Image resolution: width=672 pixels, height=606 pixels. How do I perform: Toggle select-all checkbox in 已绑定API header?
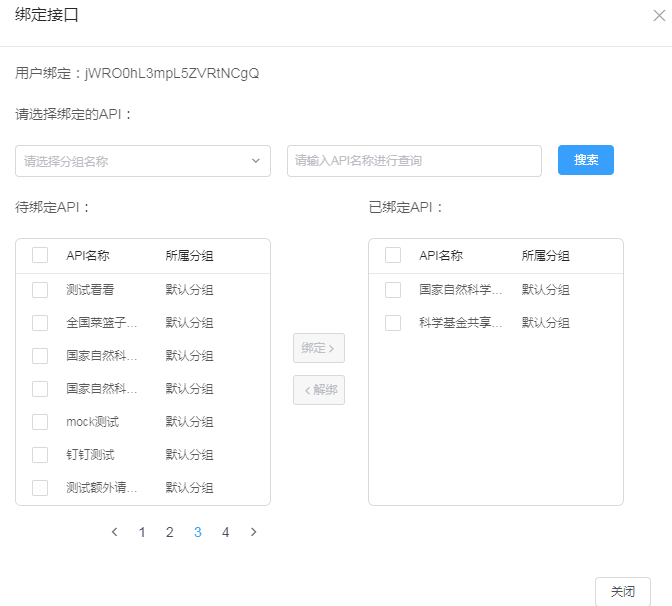393,255
